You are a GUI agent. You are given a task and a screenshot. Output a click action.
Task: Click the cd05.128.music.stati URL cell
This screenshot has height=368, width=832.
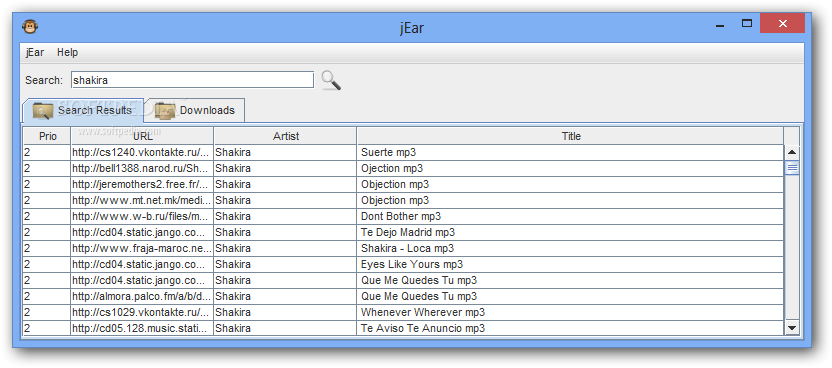coord(142,328)
